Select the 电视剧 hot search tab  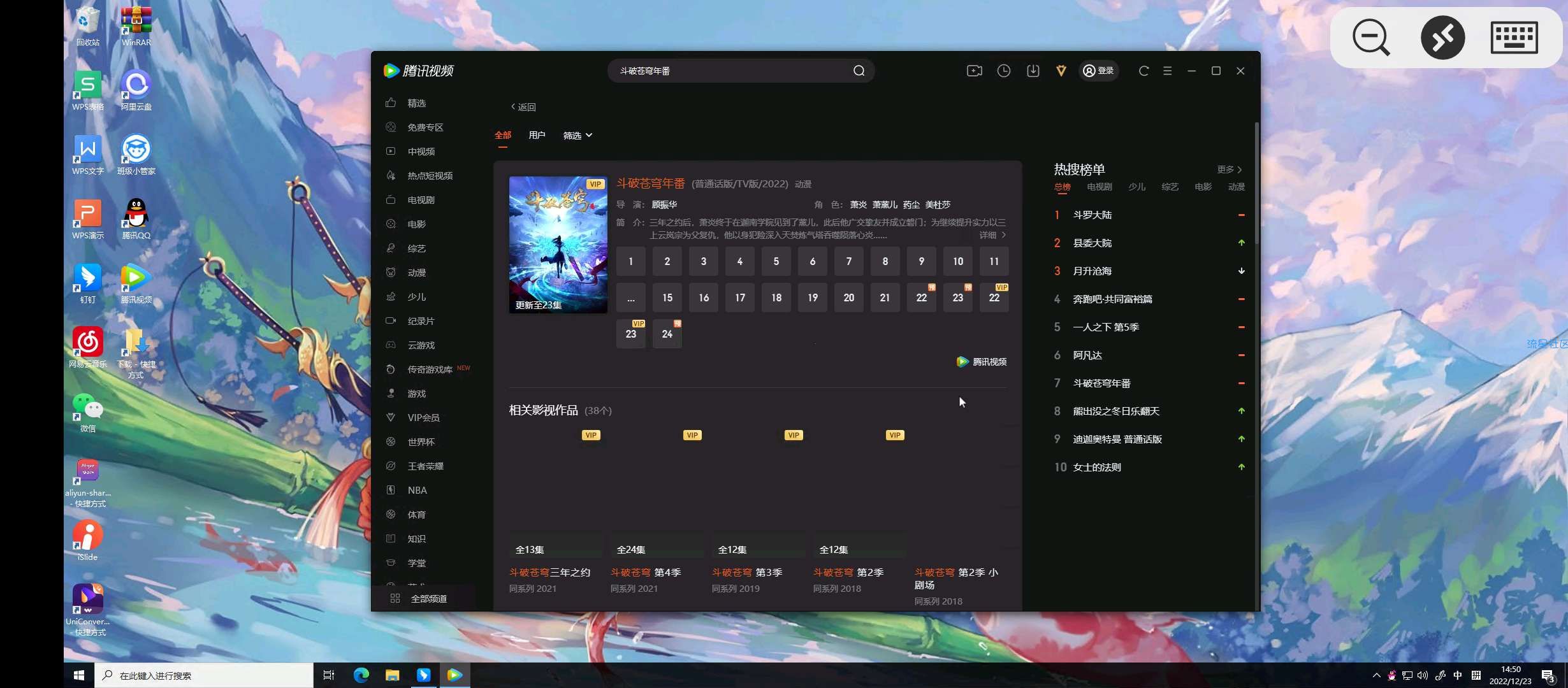click(x=1100, y=187)
